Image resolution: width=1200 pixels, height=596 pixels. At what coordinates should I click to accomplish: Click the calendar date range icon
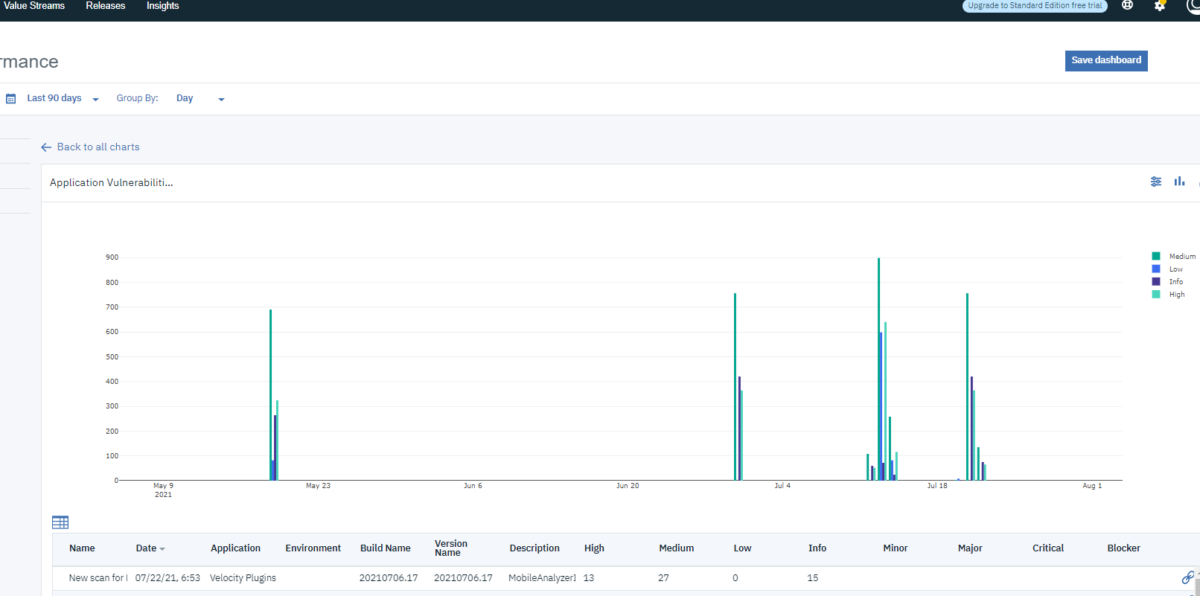(x=10, y=99)
